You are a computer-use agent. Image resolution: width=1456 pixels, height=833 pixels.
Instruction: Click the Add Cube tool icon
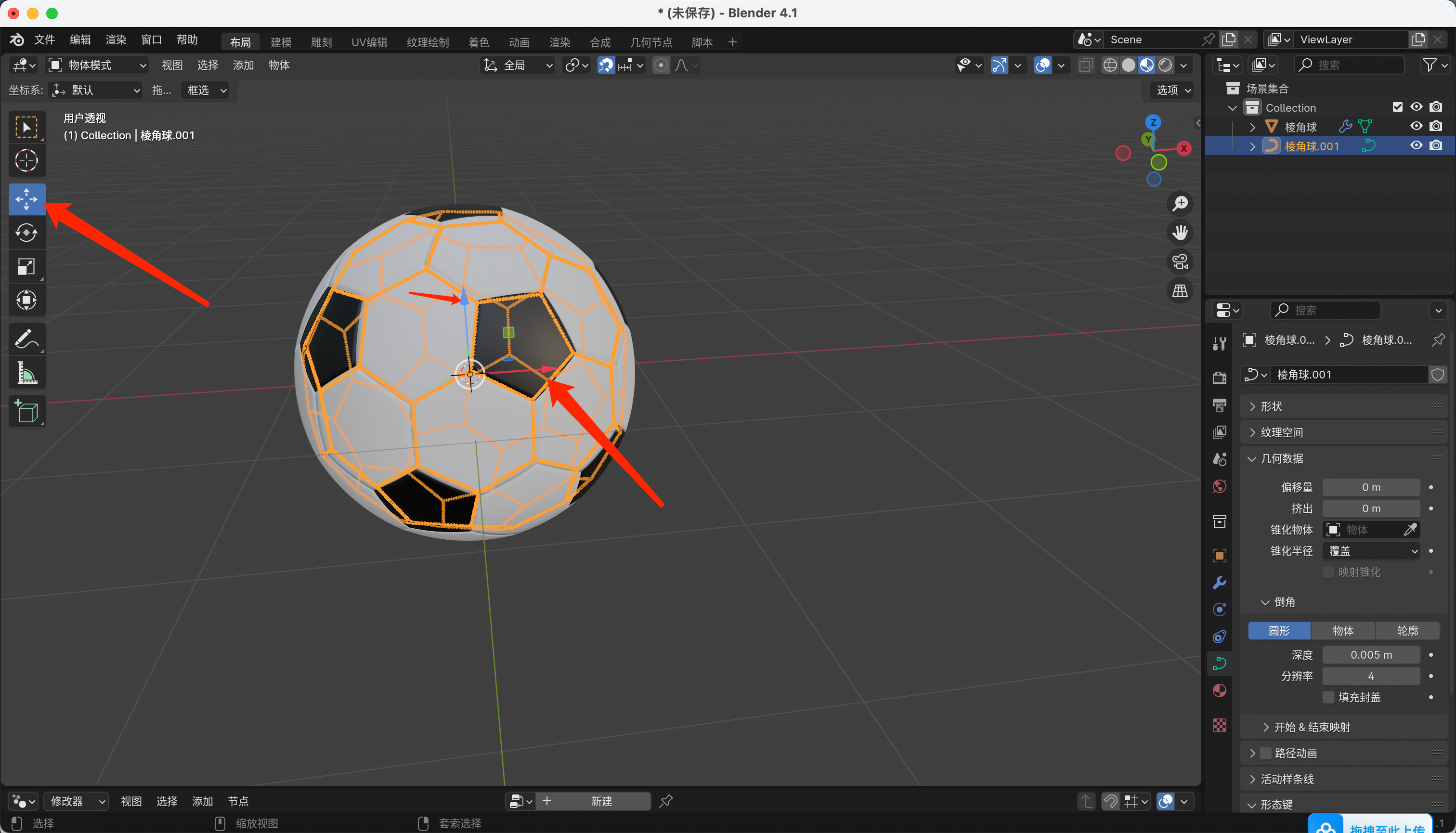[x=26, y=411]
